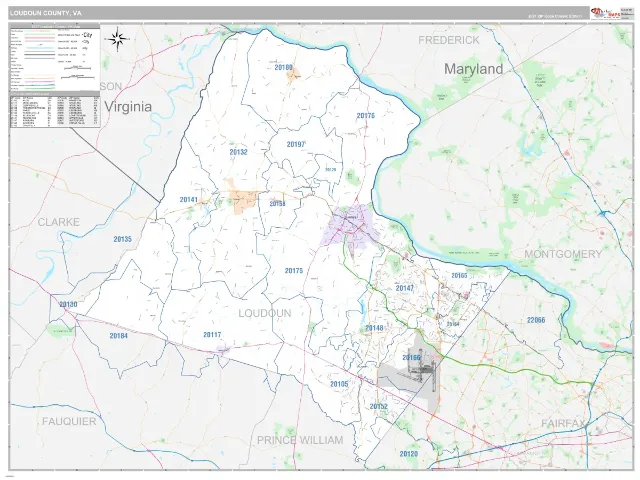
Task: Select ZIP code label 20117
Action: pyautogui.click(x=212, y=335)
